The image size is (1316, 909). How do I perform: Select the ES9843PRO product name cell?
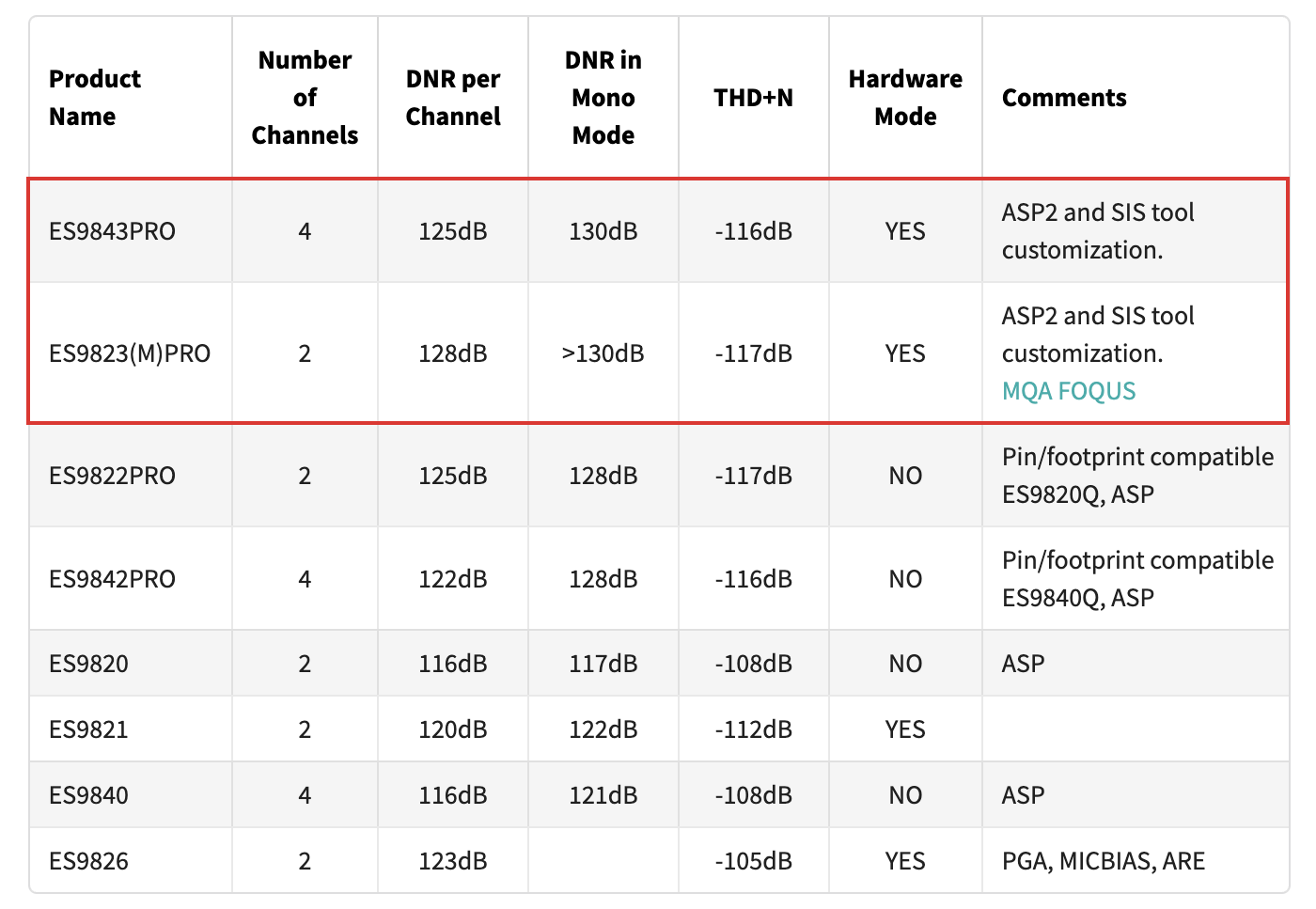coord(112,231)
